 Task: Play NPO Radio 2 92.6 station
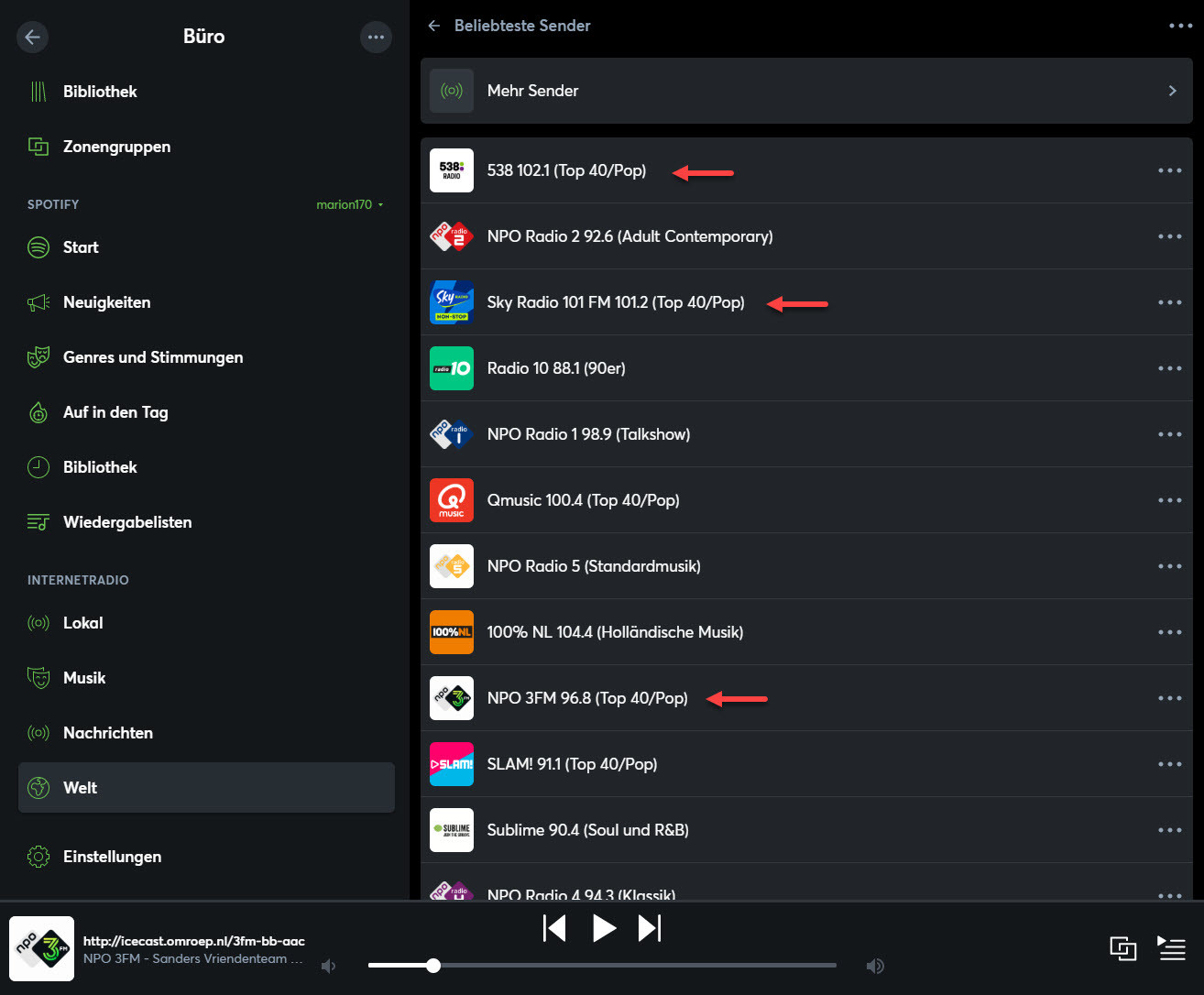click(629, 236)
